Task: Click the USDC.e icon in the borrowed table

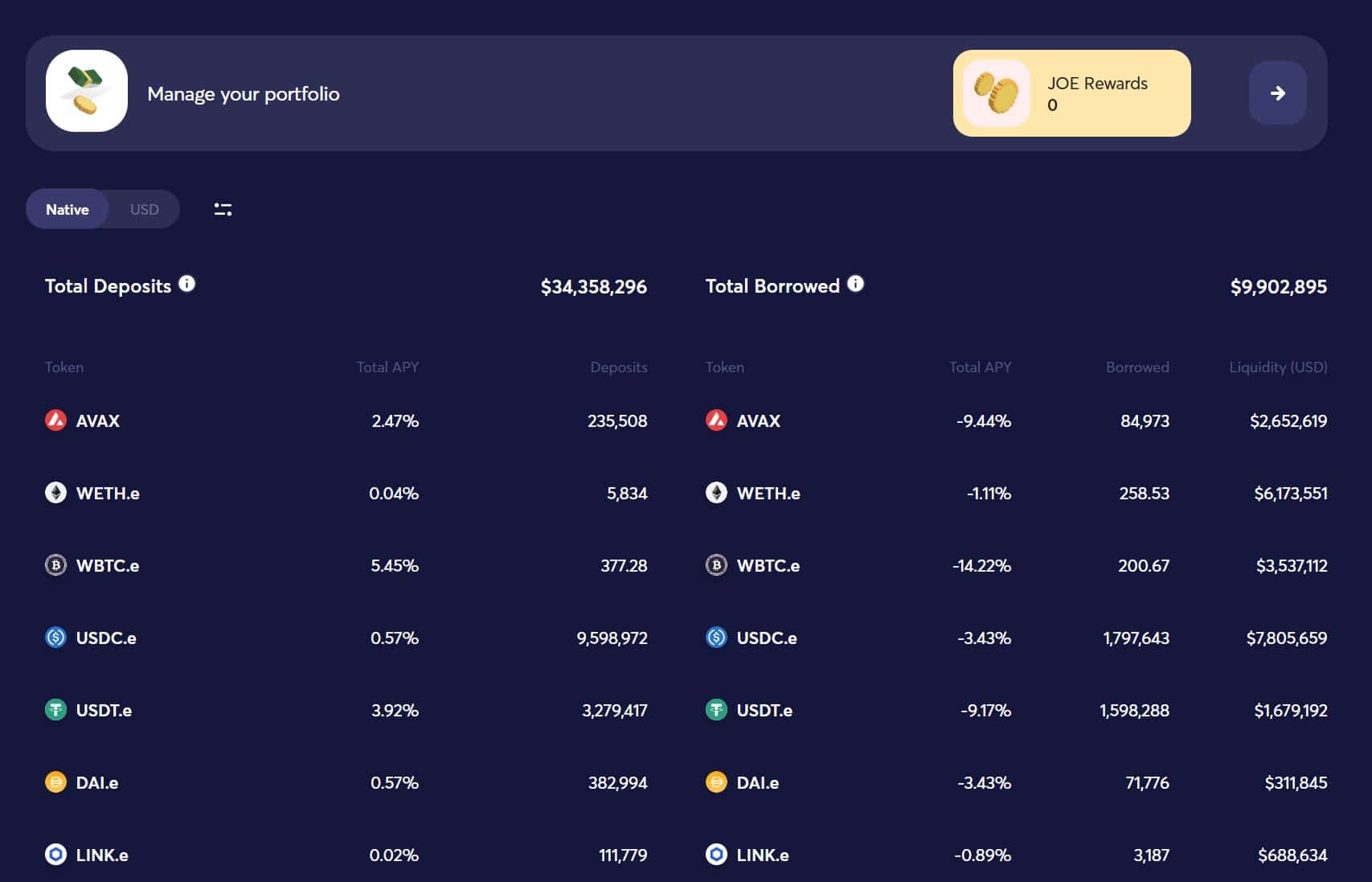Action: pyautogui.click(x=716, y=638)
